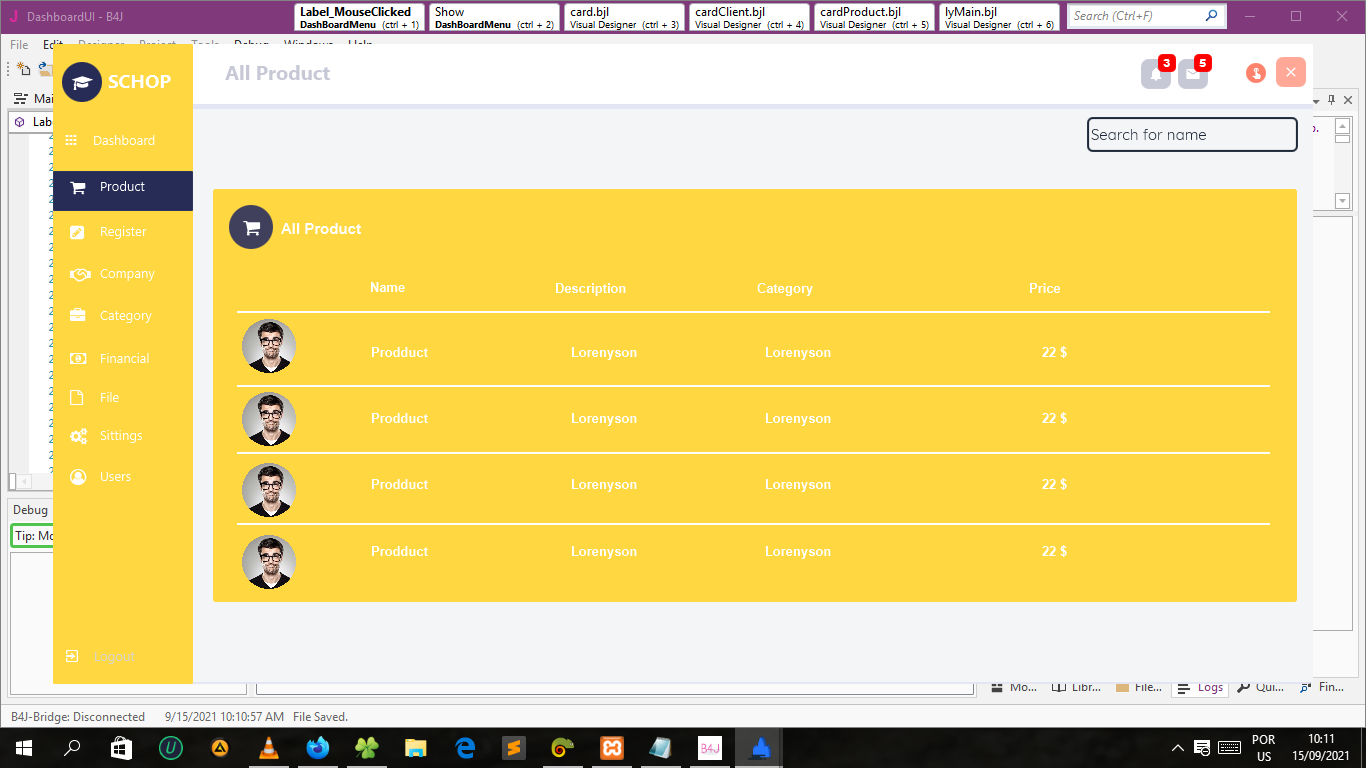The image size is (1366, 768).
Task: Navigate to Category in the sidebar
Action: tap(111, 316)
